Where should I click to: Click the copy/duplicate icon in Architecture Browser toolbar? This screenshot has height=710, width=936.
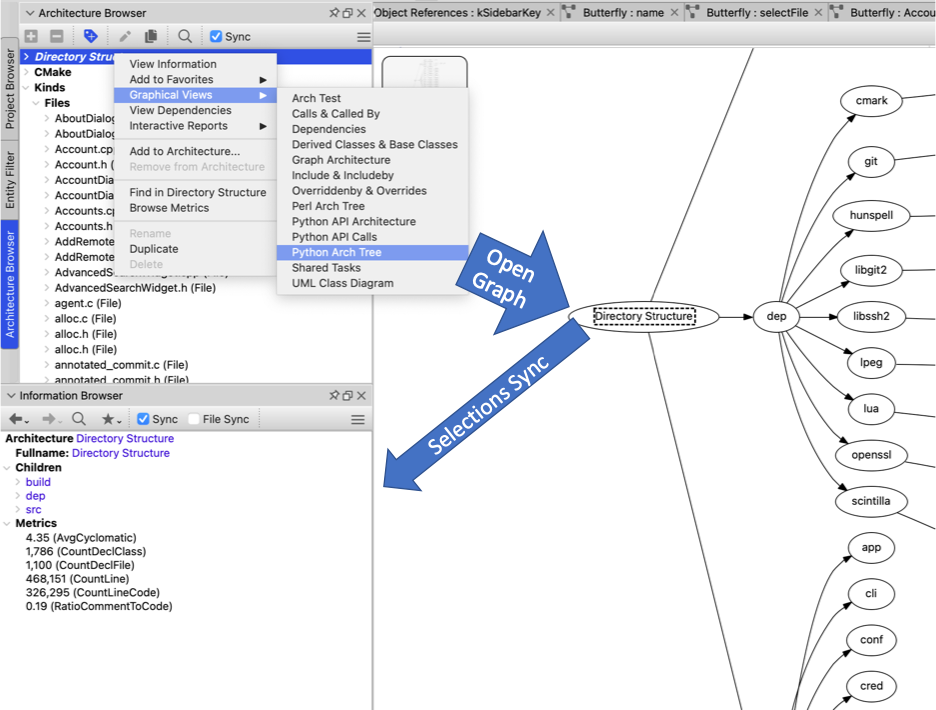pyautogui.click(x=151, y=36)
